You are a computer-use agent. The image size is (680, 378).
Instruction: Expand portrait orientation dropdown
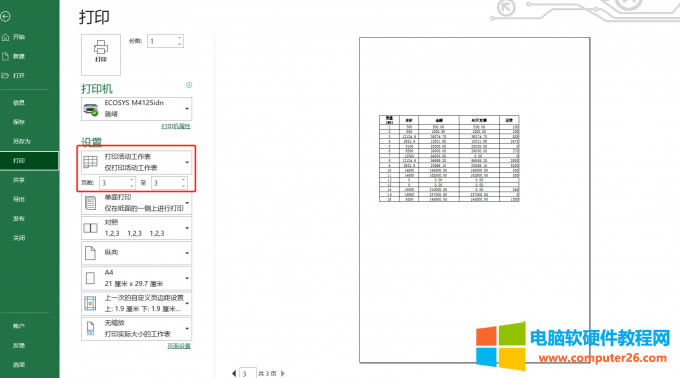point(137,253)
